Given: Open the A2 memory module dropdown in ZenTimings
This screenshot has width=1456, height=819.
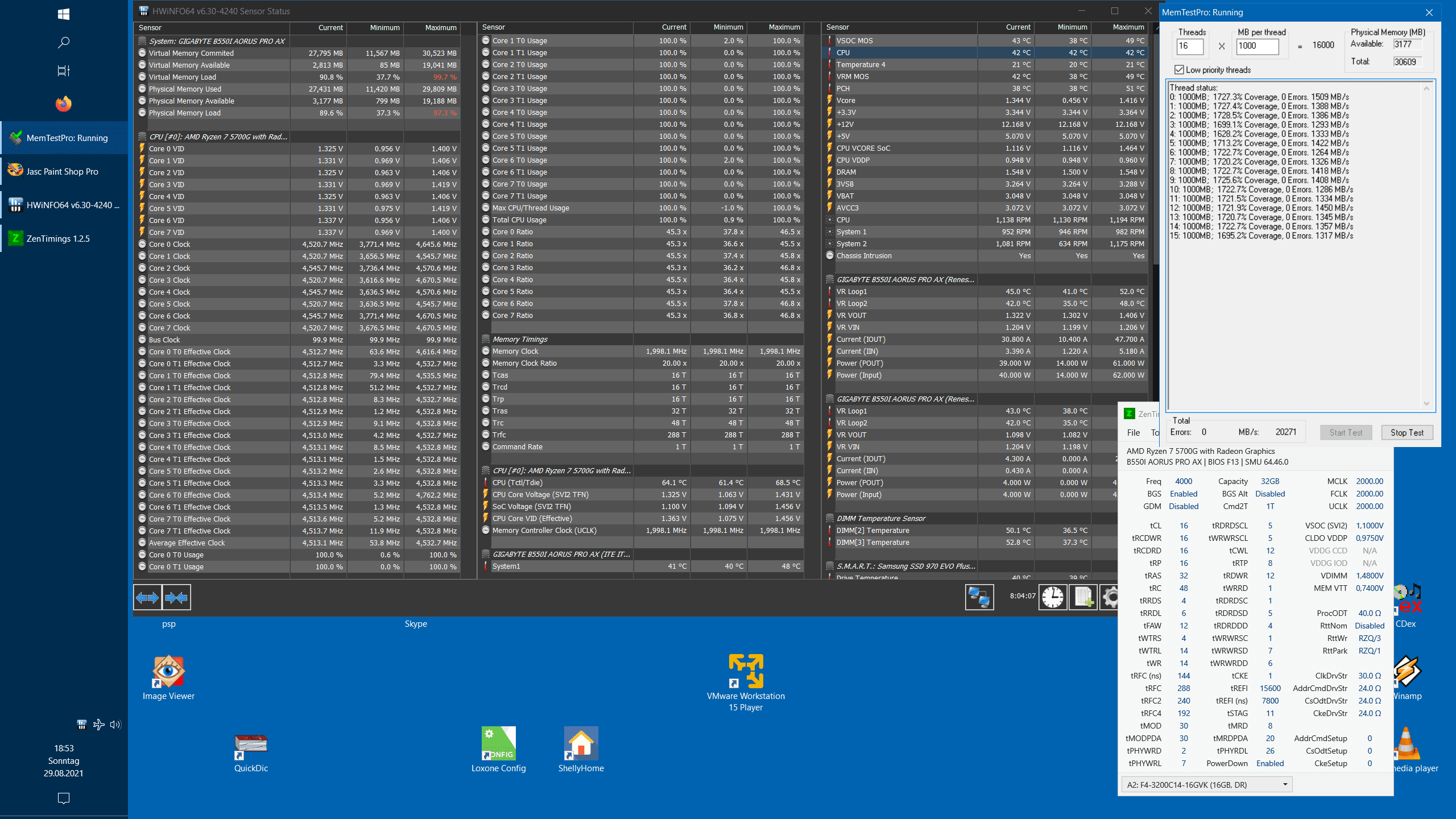Looking at the screenshot, I should (x=1206, y=785).
